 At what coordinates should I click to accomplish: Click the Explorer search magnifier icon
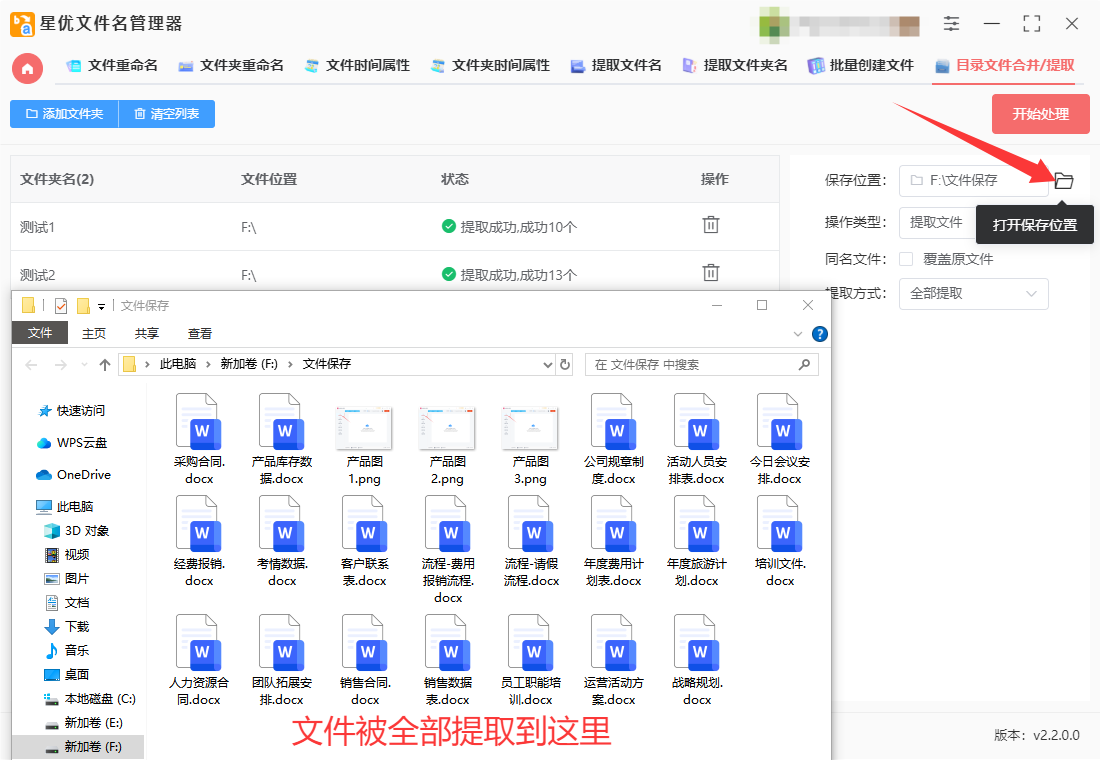pos(804,364)
